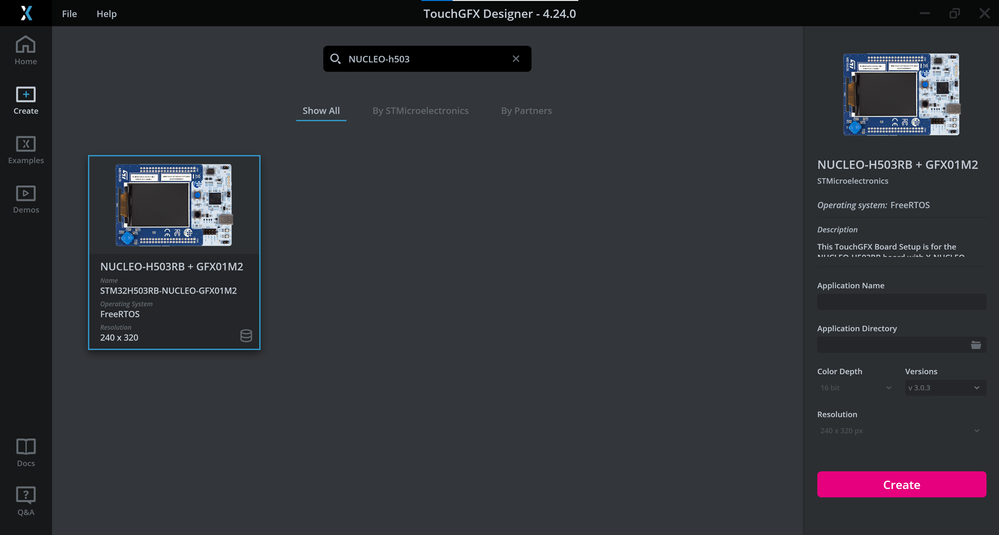Open the File menu
The width and height of the screenshot is (999, 535).
click(x=69, y=13)
